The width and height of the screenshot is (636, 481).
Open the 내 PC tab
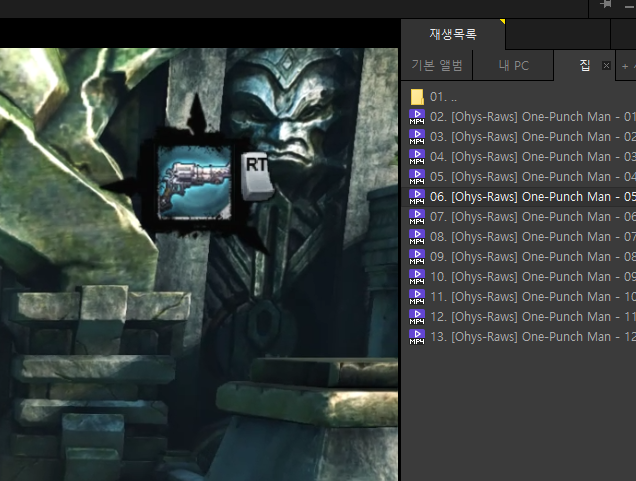click(x=514, y=66)
